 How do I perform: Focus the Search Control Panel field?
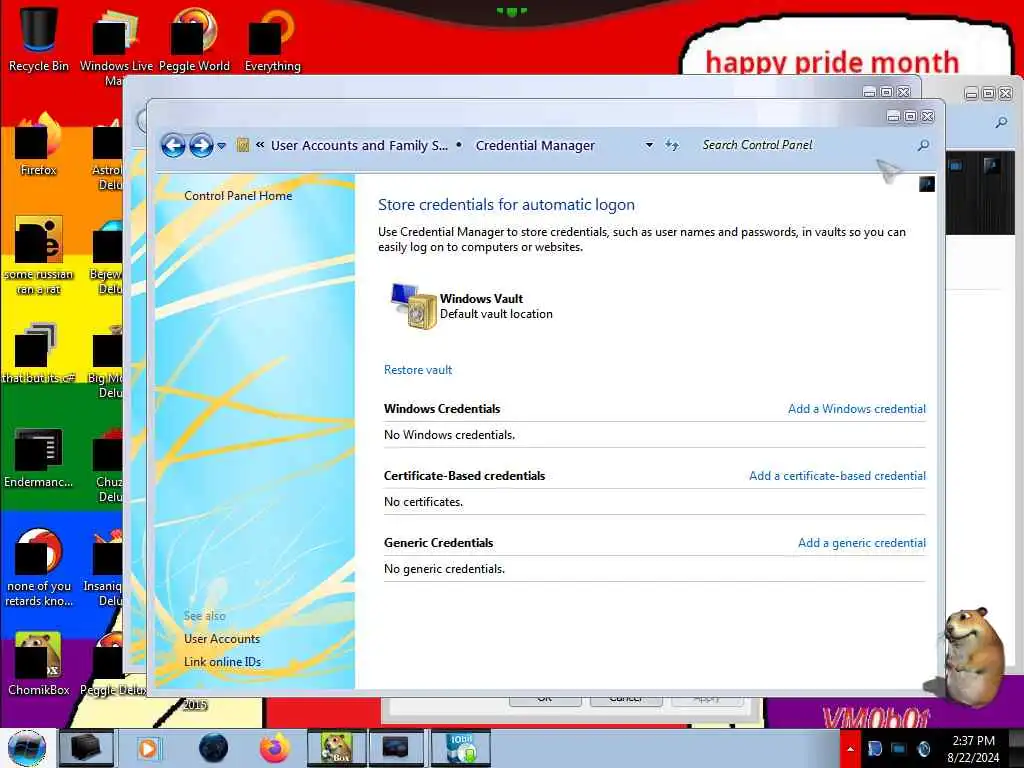pos(807,145)
